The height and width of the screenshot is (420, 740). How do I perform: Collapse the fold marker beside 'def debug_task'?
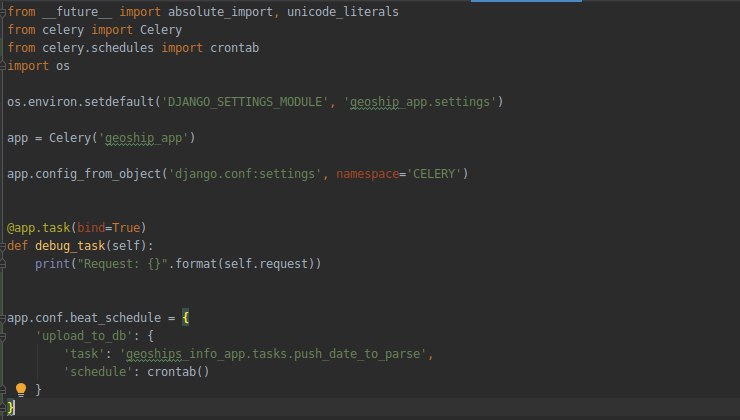[2, 246]
